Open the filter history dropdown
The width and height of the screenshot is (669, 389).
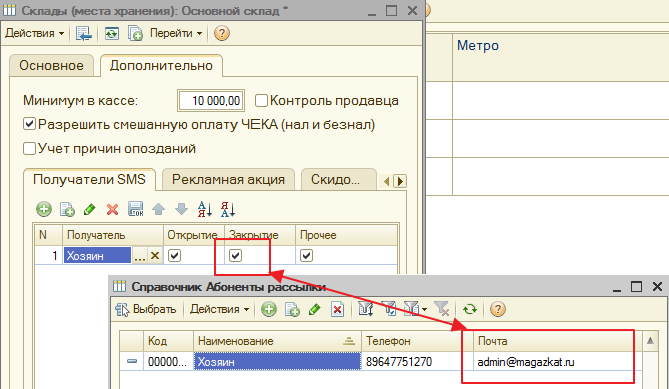point(415,309)
